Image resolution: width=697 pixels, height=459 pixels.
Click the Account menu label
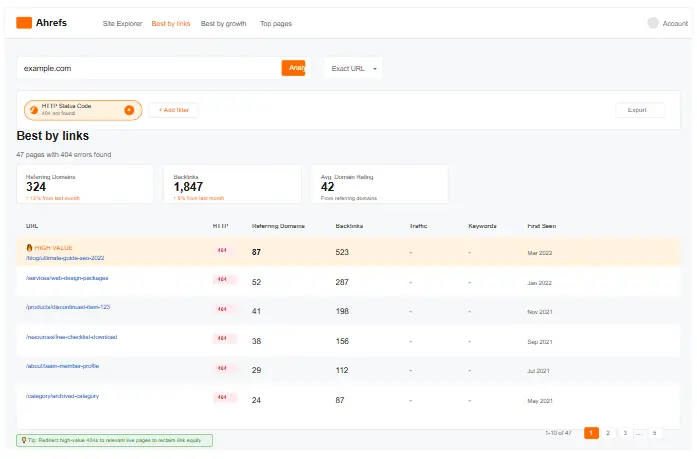(x=675, y=24)
